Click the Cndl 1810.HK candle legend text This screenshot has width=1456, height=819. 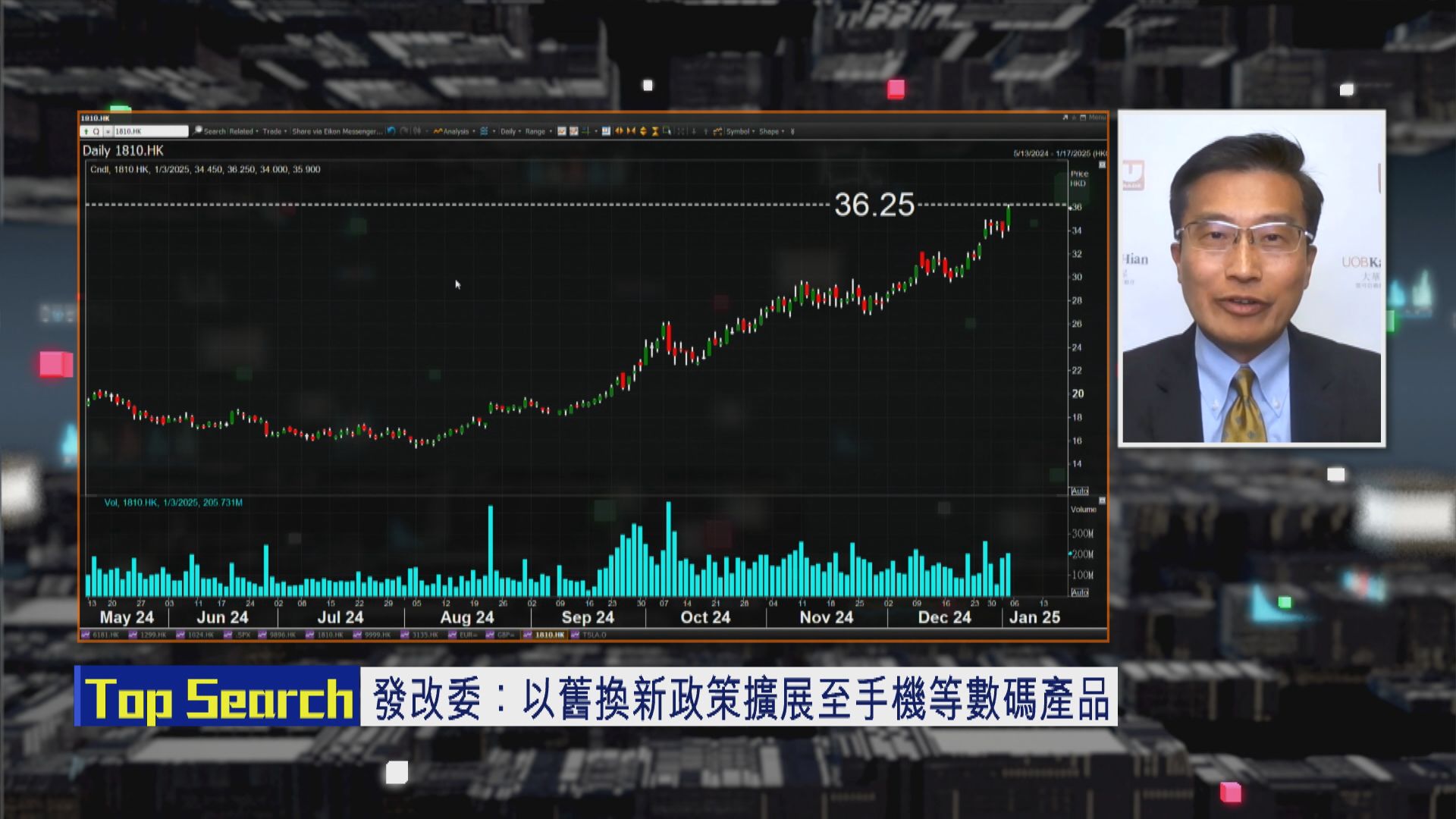(205, 169)
